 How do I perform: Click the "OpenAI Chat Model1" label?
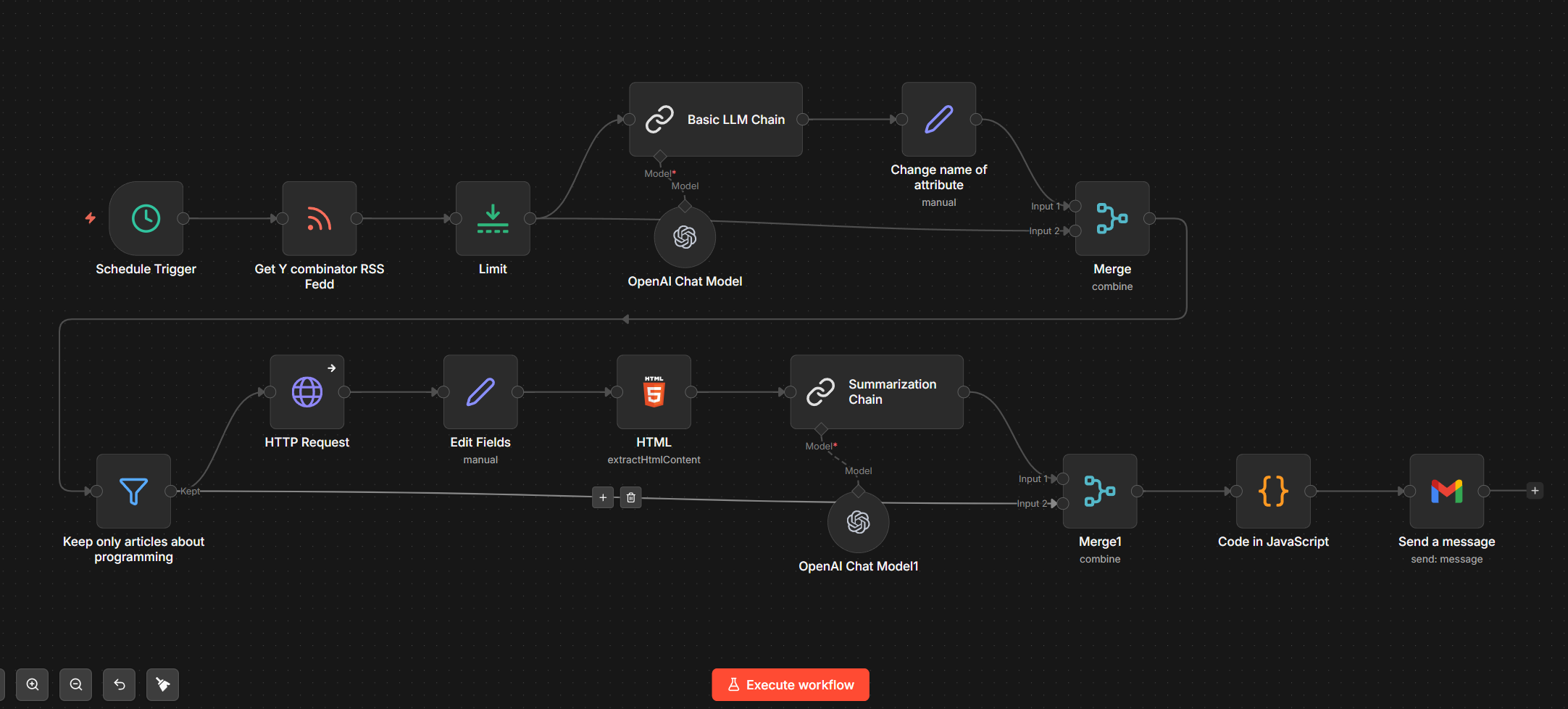pos(859,566)
